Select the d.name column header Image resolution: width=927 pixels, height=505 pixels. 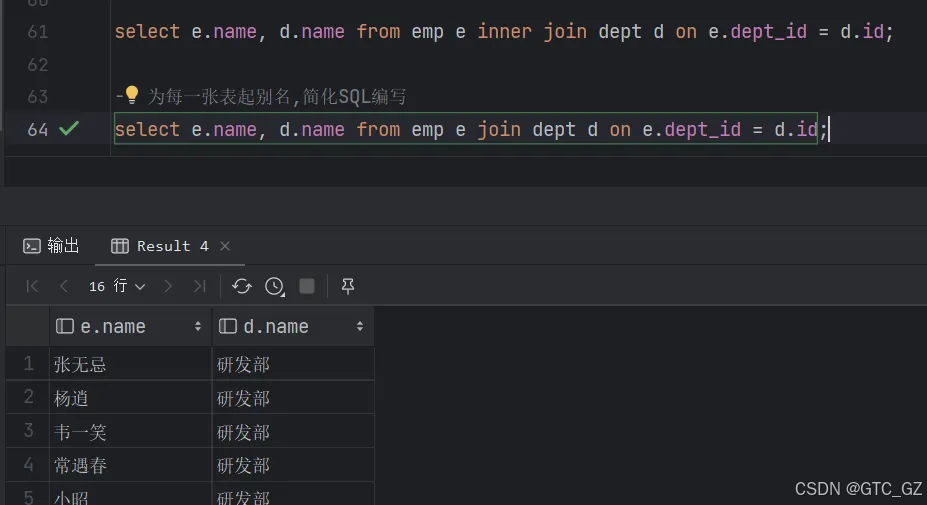tap(293, 326)
